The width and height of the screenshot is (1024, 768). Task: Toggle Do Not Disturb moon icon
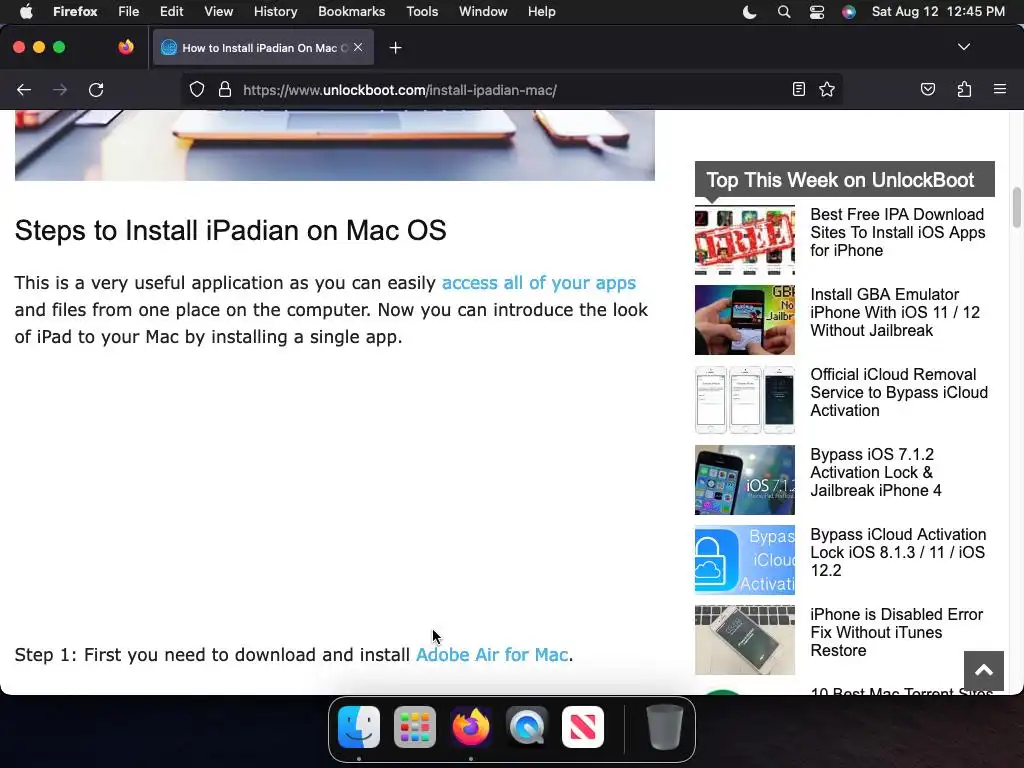(750, 12)
